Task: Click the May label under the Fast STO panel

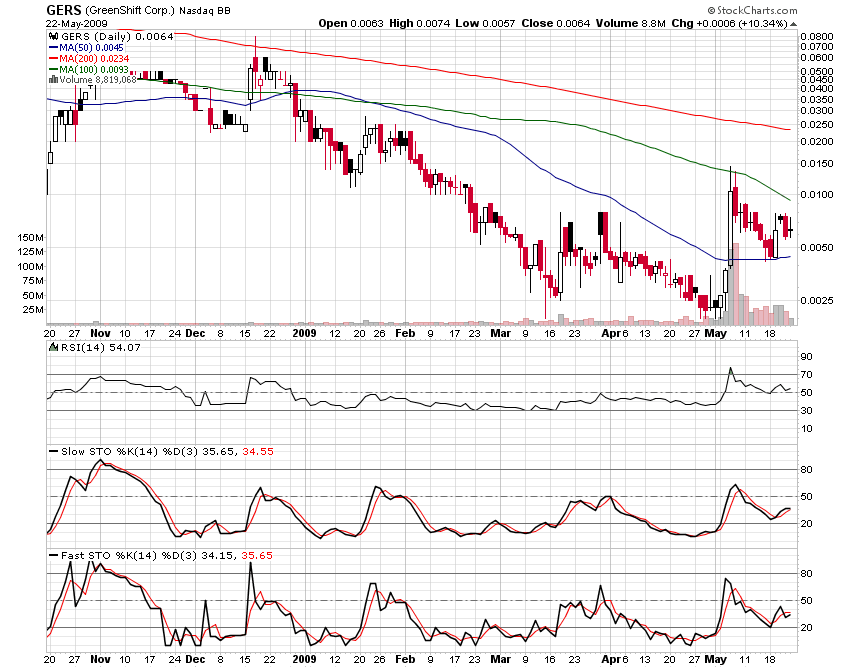Action: pos(716,659)
